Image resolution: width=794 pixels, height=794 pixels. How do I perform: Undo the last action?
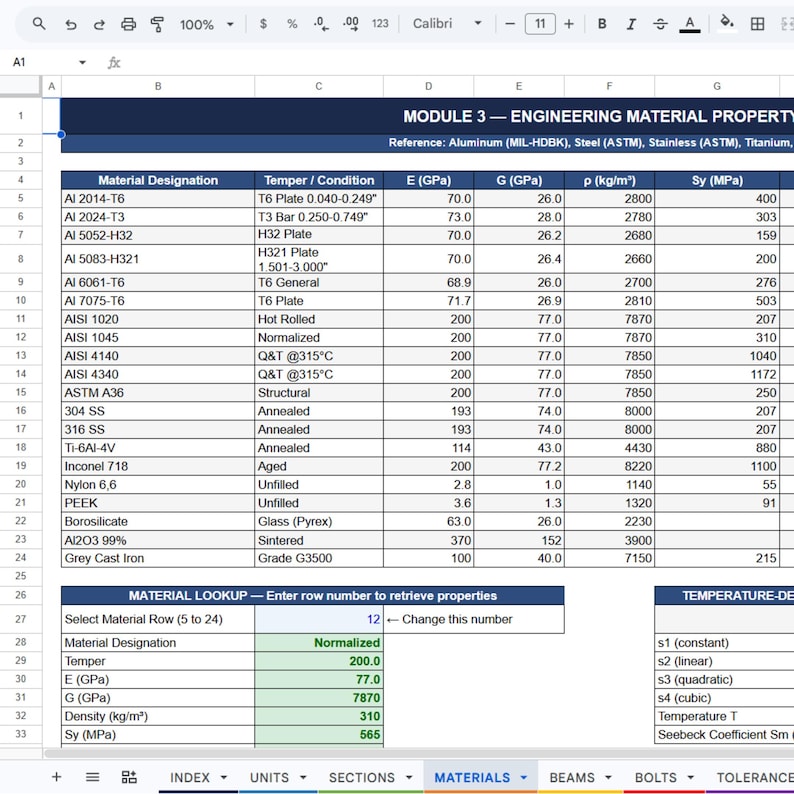[x=71, y=24]
